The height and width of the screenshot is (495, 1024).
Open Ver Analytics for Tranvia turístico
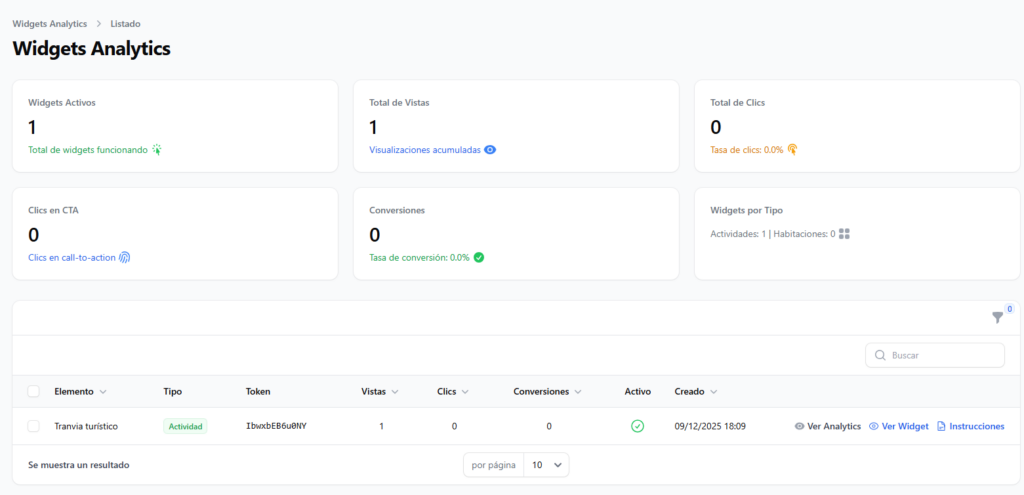(827, 426)
